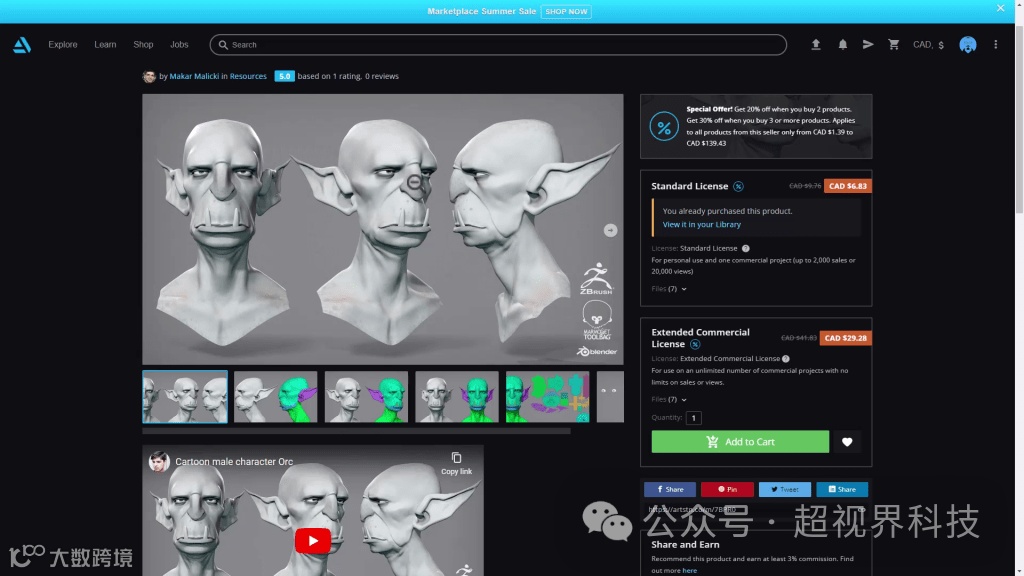Click the main orc preview image
Screen dimensions: 1024x576
click(383, 229)
